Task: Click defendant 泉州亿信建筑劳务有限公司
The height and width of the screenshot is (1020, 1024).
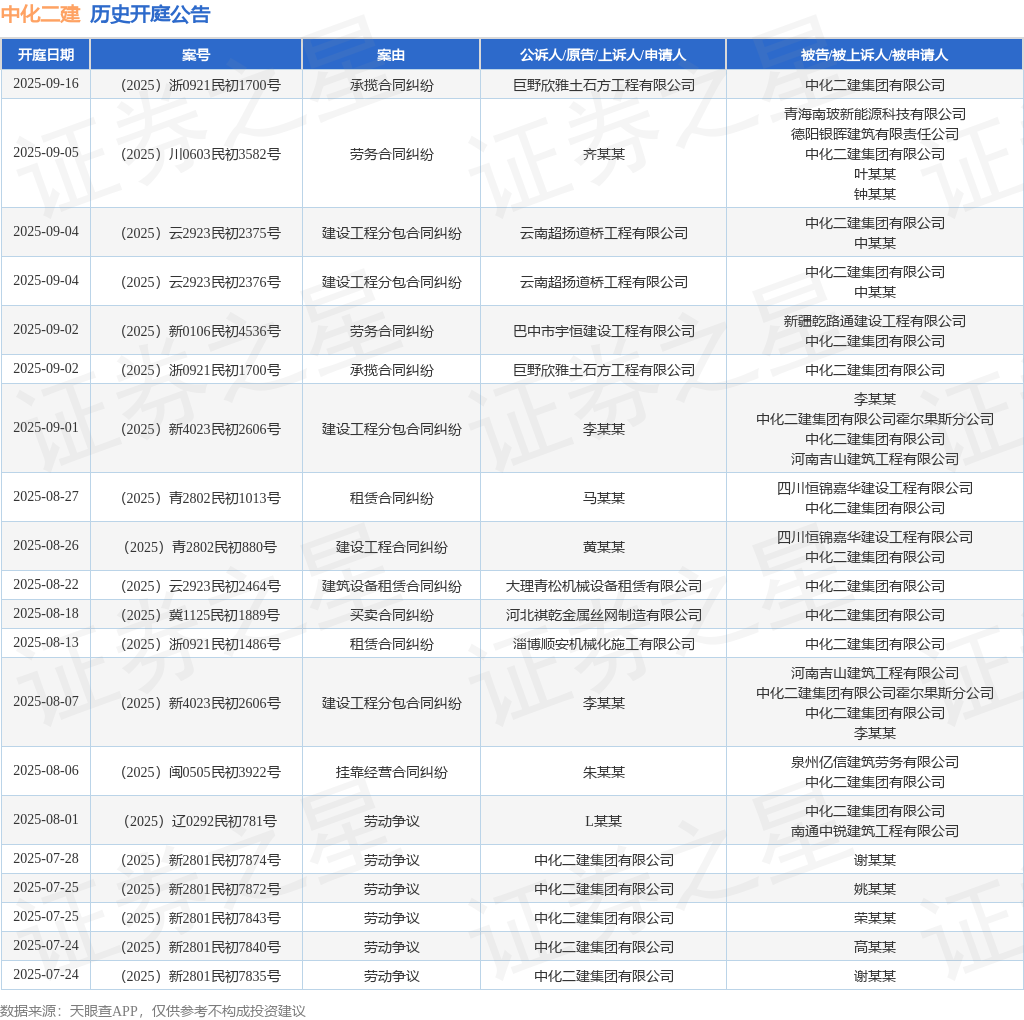Action: [x=874, y=762]
